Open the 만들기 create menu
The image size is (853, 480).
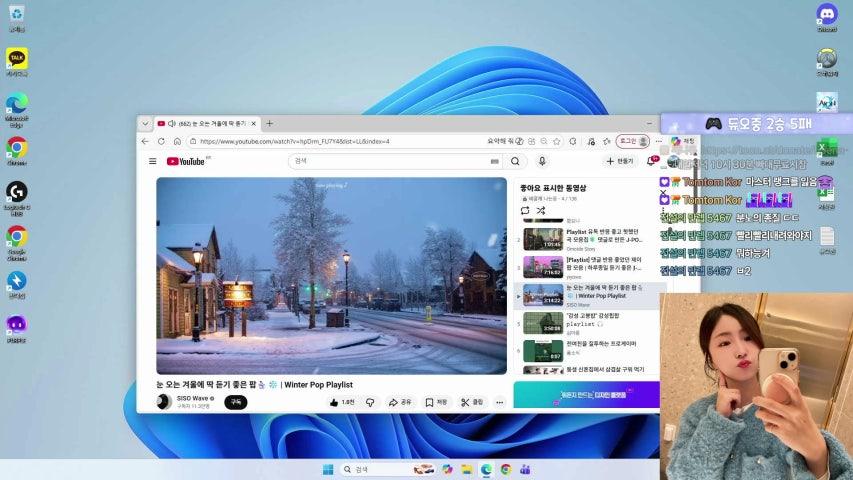[619, 161]
